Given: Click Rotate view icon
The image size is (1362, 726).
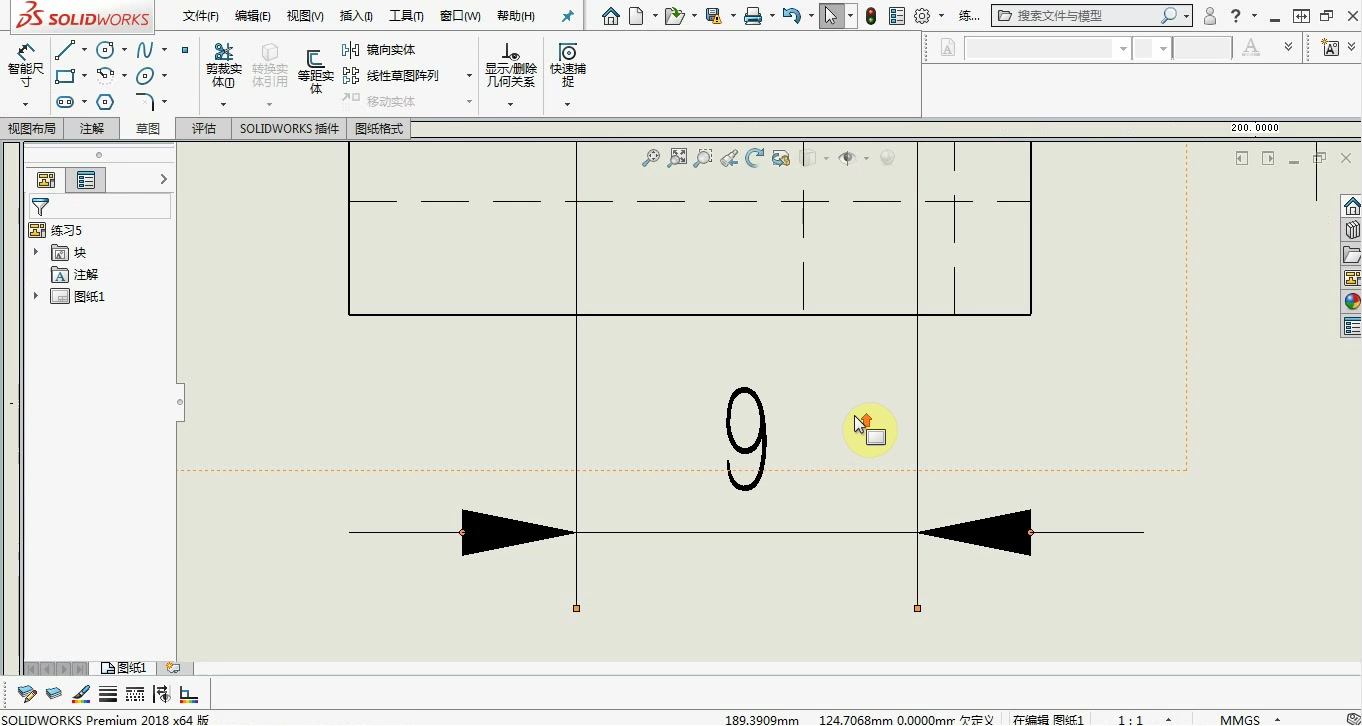Looking at the screenshot, I should [755, 158].
